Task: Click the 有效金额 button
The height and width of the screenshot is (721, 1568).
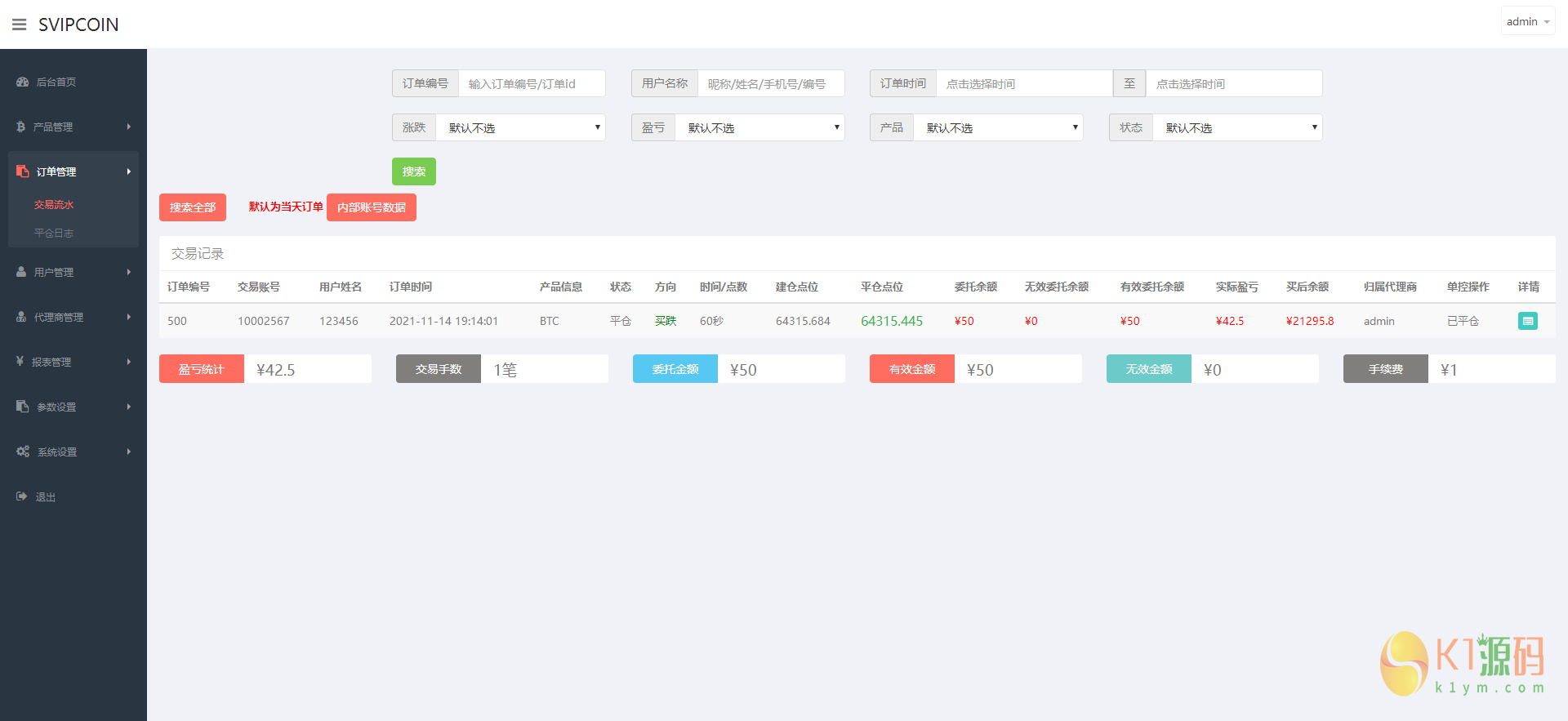Action: click(x=912, y=369)
